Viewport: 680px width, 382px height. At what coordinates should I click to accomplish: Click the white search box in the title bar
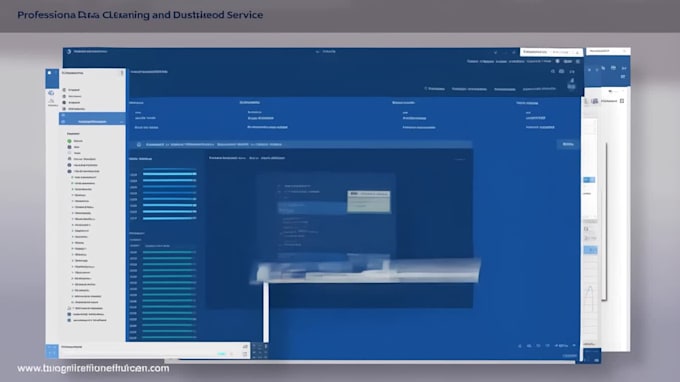551,52
